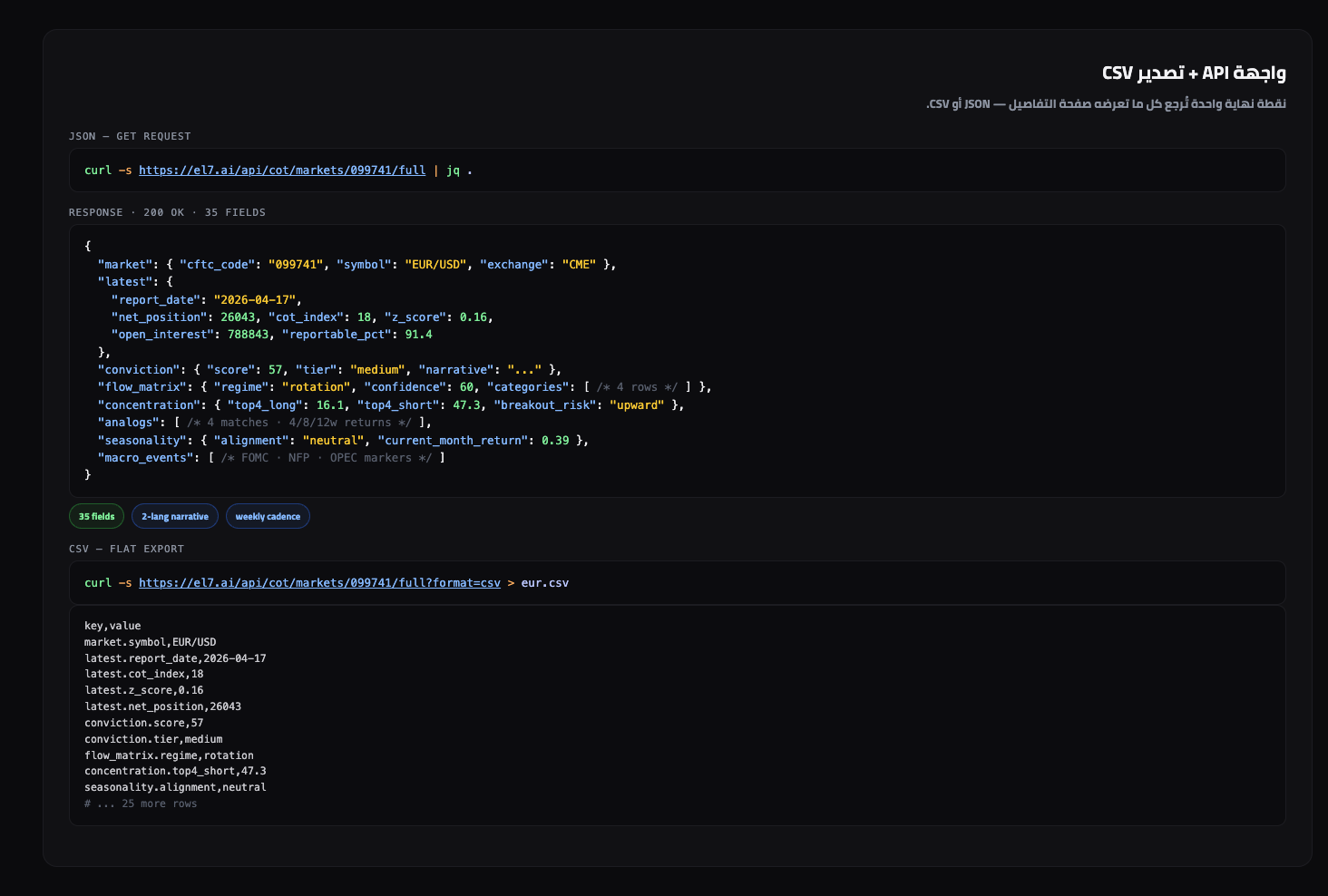Image resolution: width=1328 pixels, height=896 pixels.
Task: Click the '# ... 25 more rows' comment
Action: [x=141, y=803]
